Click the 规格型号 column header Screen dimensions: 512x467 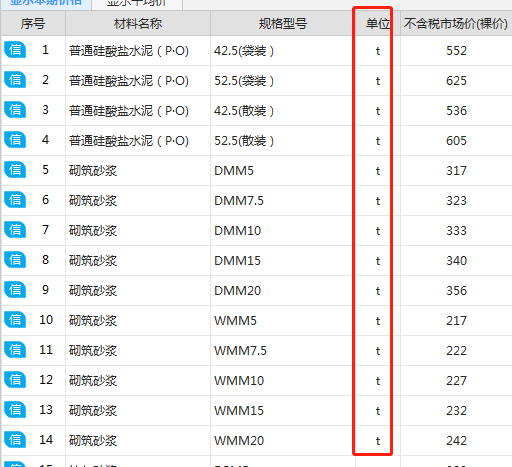click(283, 23)
